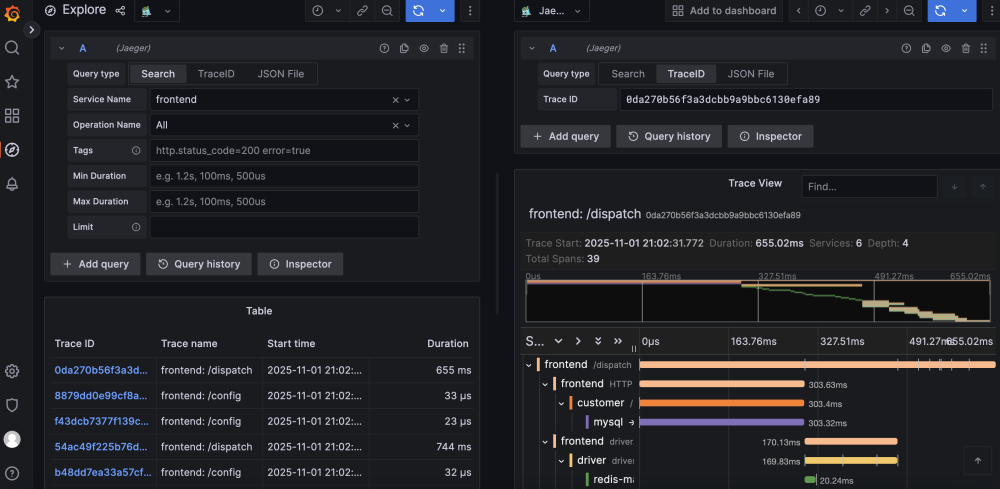Open the Starred item in the sidebar

tap(12, 82)
